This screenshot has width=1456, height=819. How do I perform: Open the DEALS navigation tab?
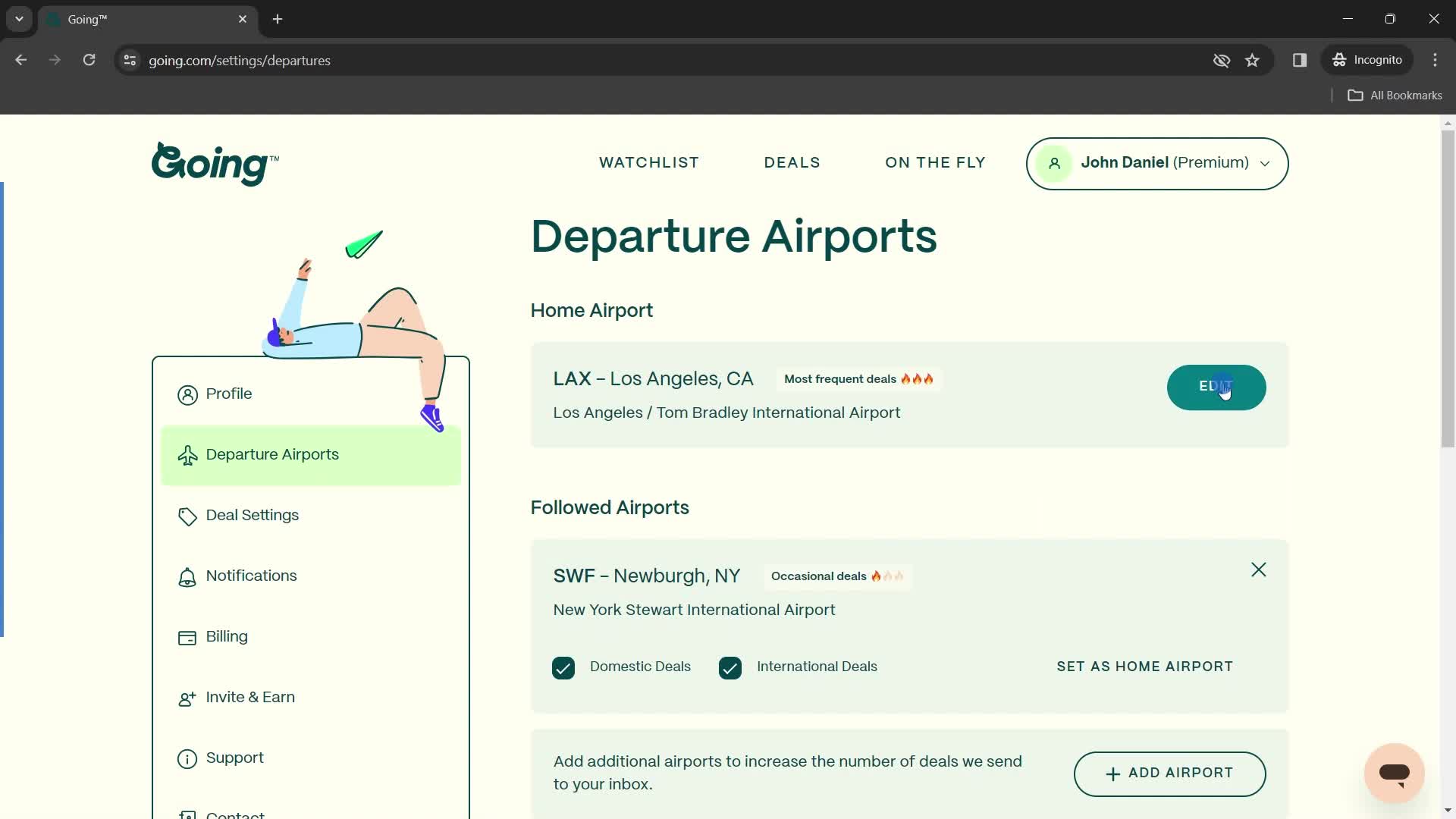[x=792, y=163]
